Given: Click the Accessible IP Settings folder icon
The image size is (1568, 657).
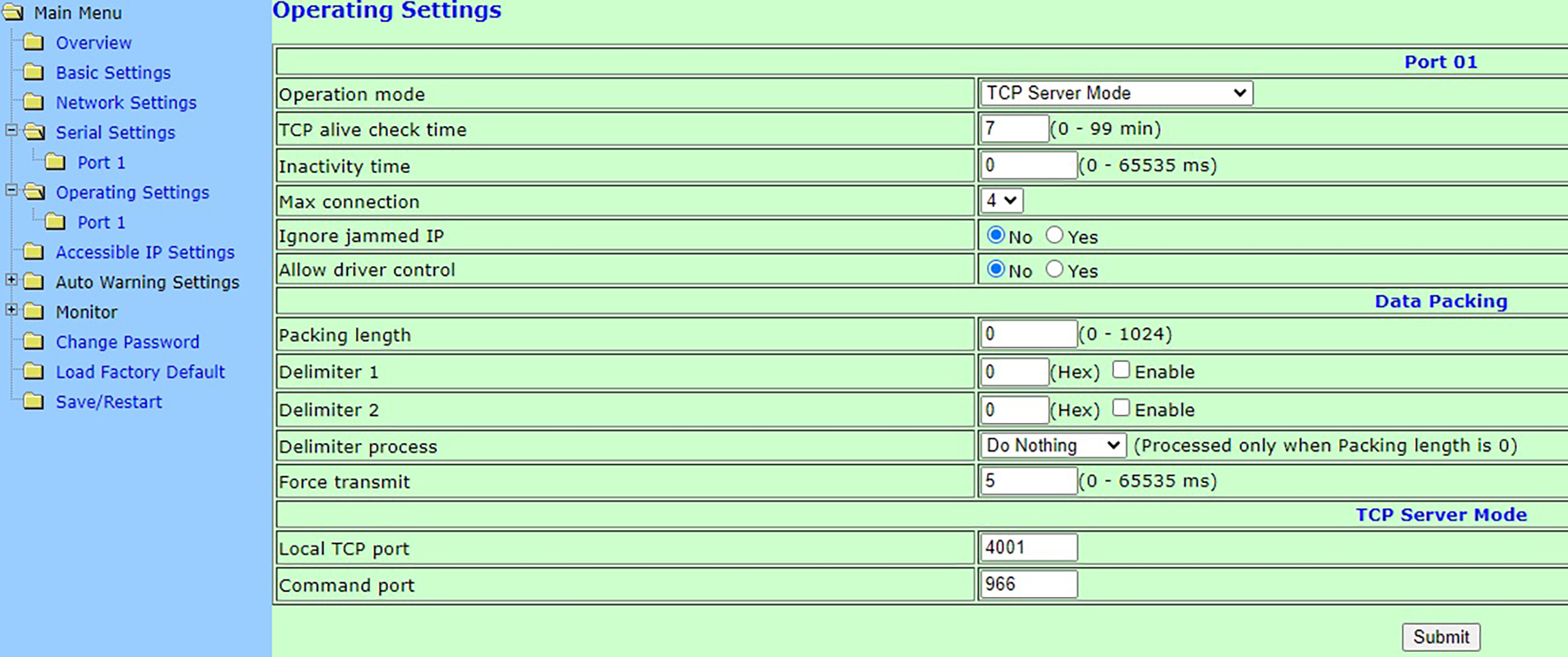Looking at the screenshot, I should (x=33, y=252).
